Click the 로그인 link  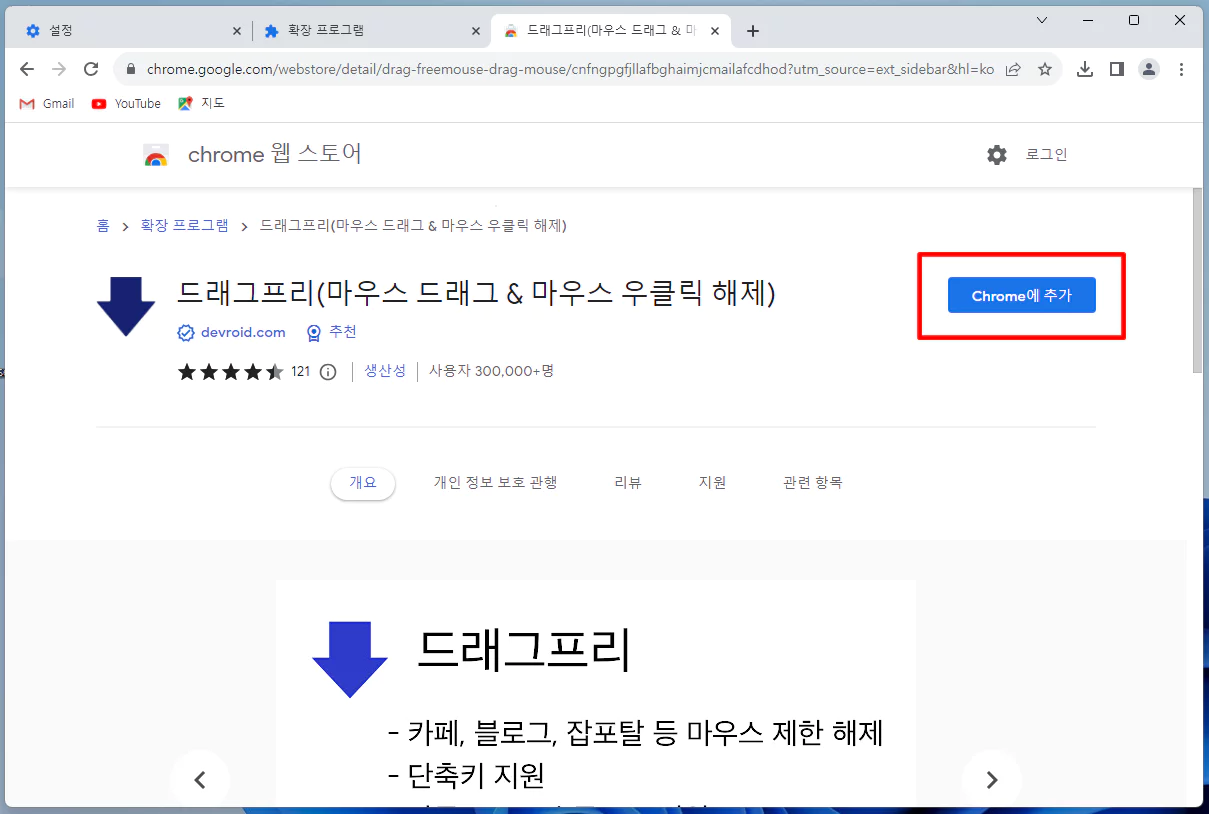coord(1047,155)
